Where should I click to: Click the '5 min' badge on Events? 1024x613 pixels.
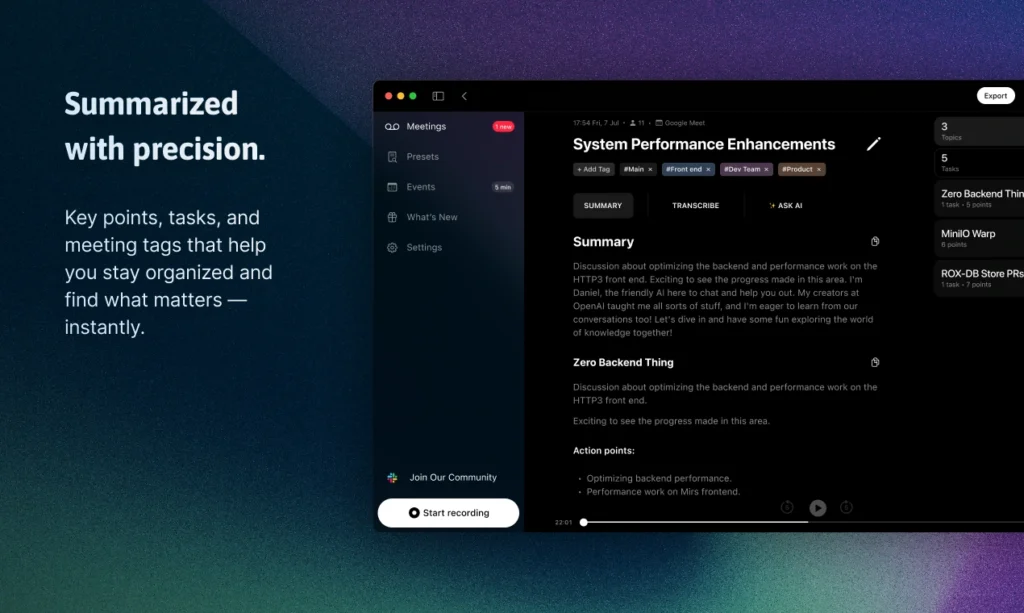point(502,187)
